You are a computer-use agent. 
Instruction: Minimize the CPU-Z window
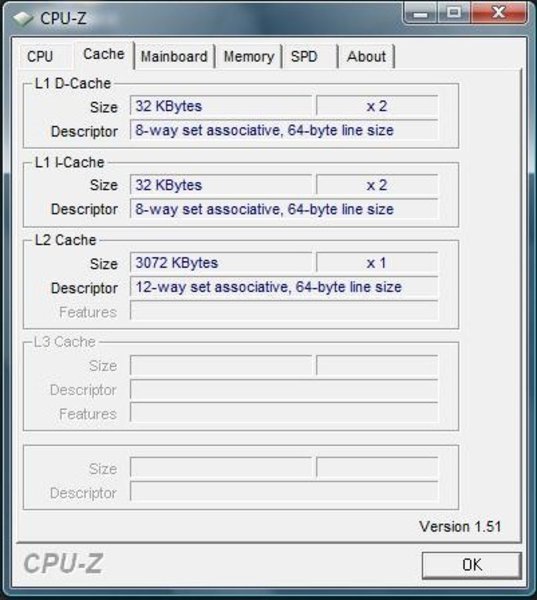pos(420,13)
